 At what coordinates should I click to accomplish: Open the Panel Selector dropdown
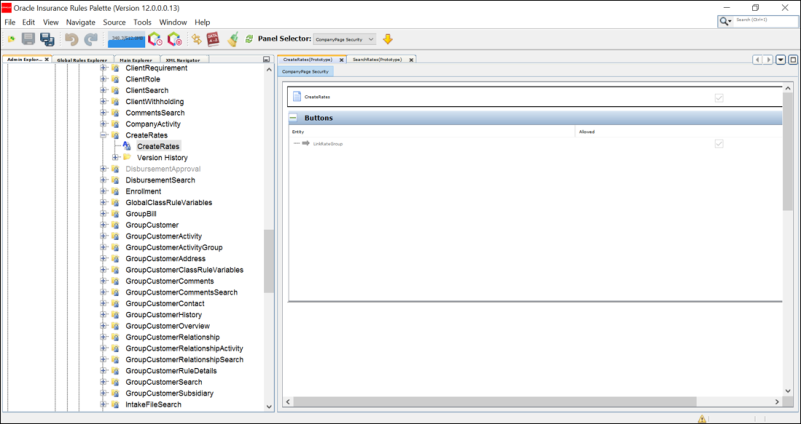(x=344, y=39)
